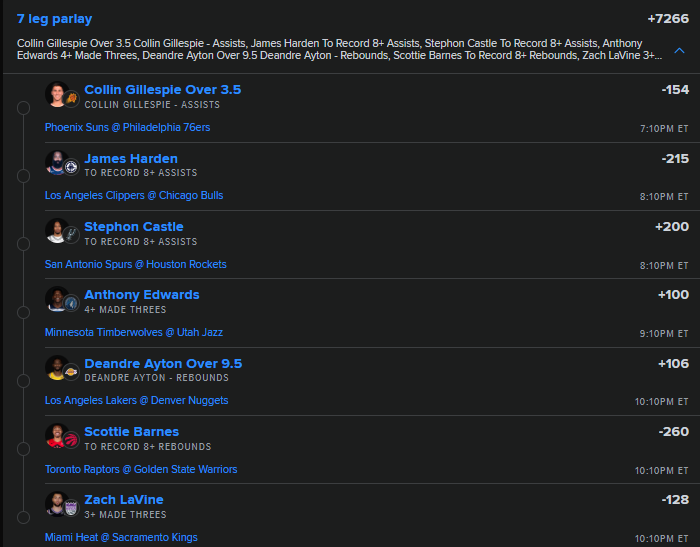The width and height of the screenshot is (700, 547).
Task: Click the 7:10PM ET game time
Action: pyautogui.click(x=664, y=129)
